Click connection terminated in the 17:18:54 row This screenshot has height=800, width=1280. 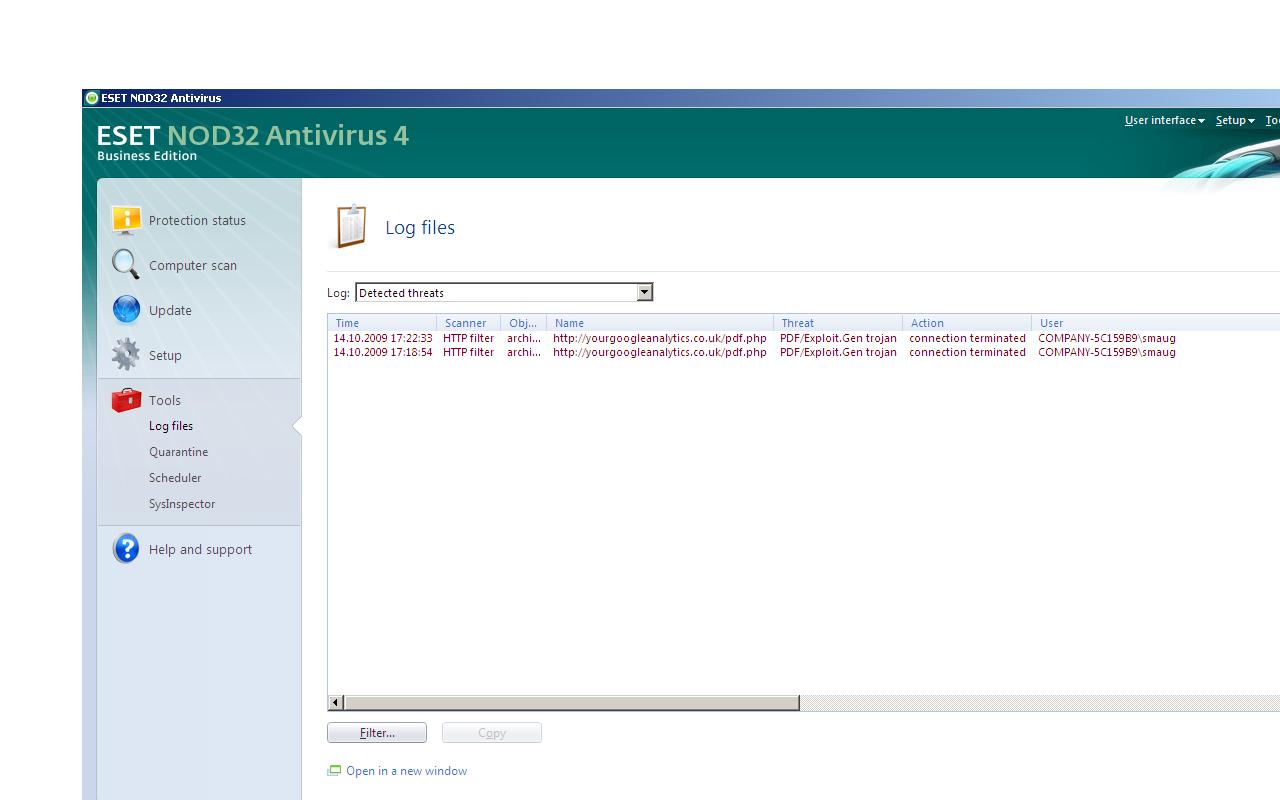967,352
